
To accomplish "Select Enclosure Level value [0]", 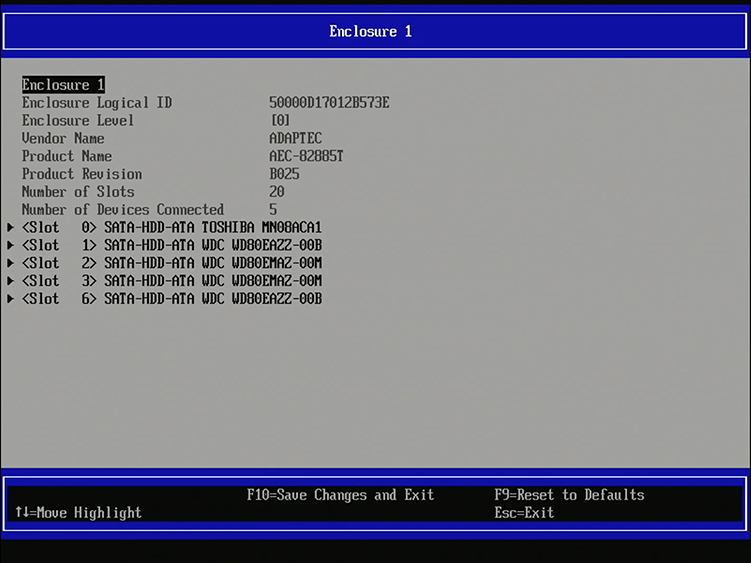I will click(280, 120).
